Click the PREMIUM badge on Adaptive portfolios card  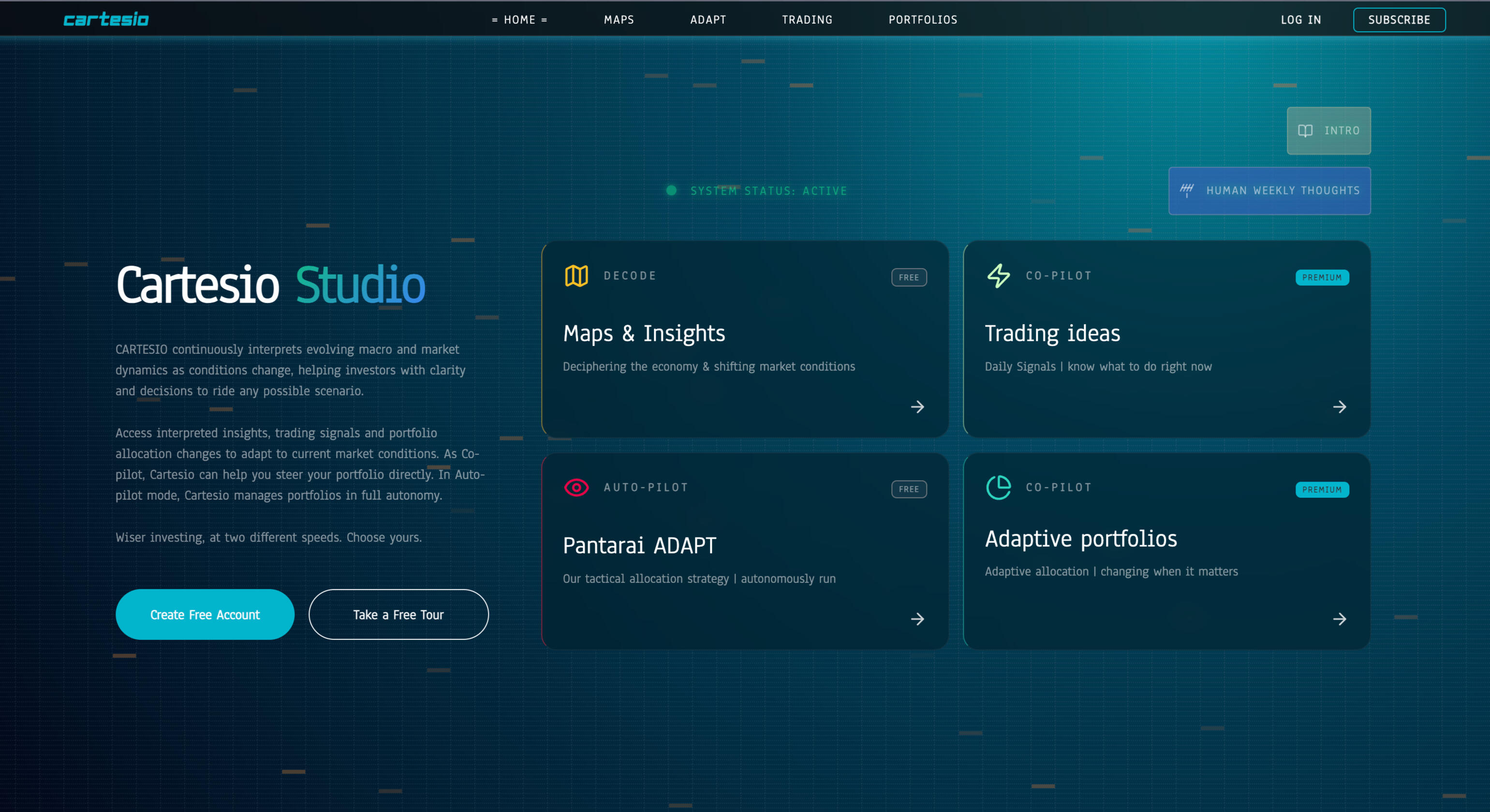[x=1322, y=490]
